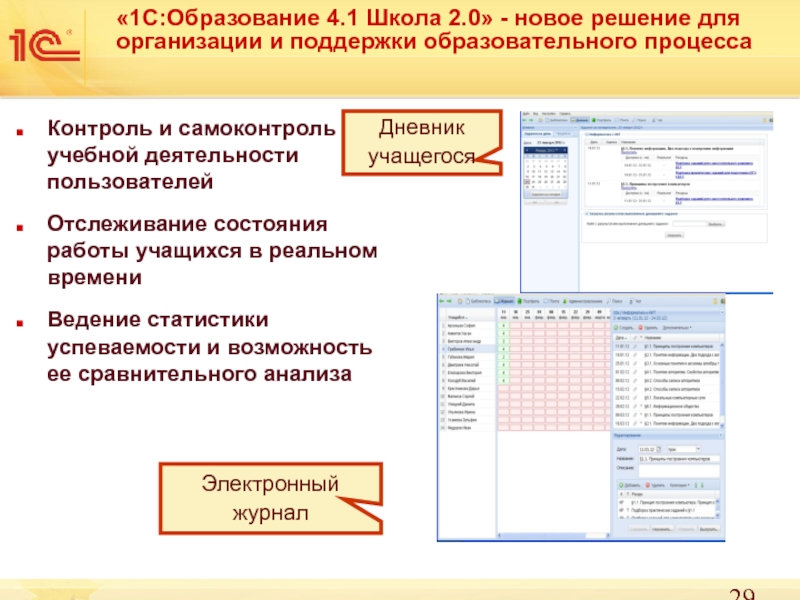
Task: Select Задания на день tab in diary
Action: [x=538, y=134]
